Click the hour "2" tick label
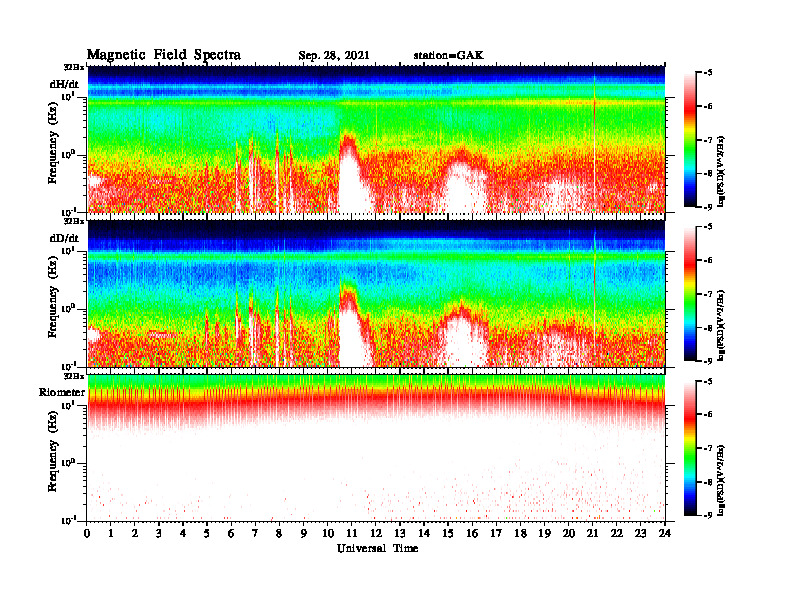Viewport: 792px width, 612px height. (135, 534)
